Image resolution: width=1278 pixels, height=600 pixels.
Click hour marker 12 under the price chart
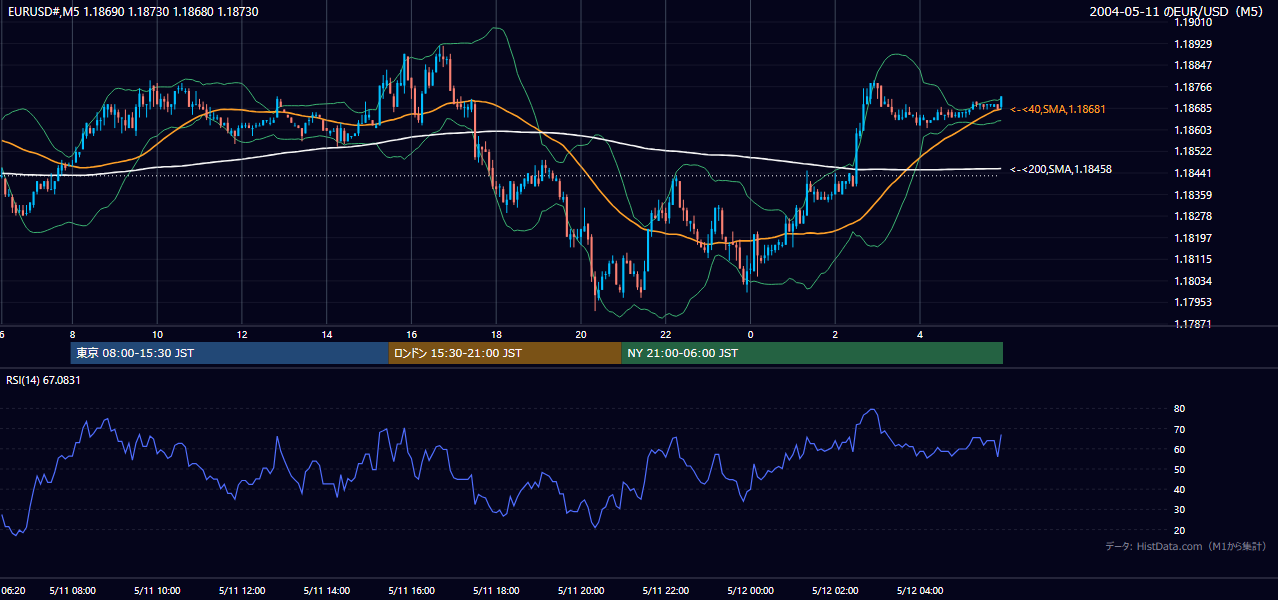click(x=242, y=334)
